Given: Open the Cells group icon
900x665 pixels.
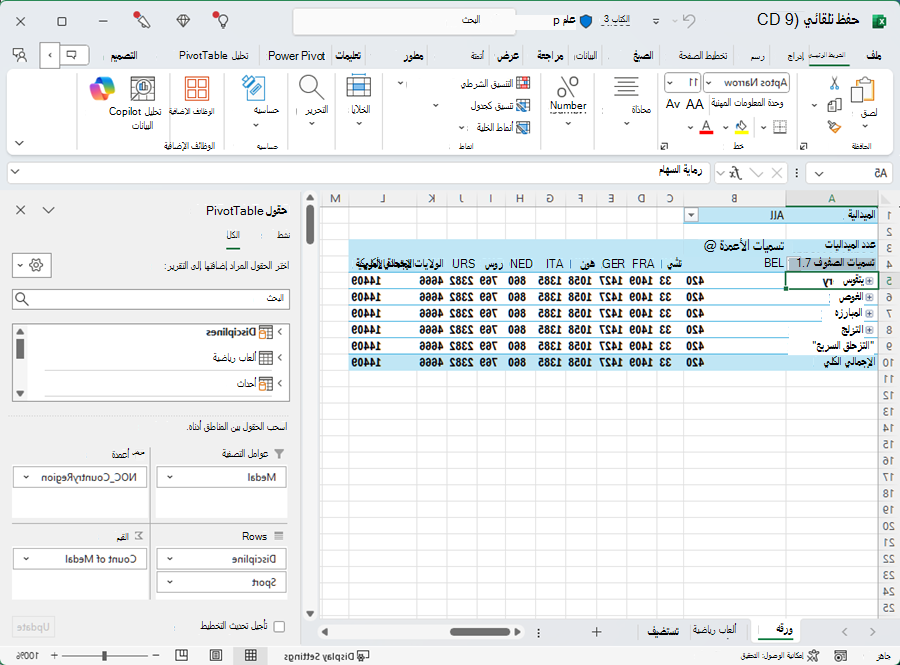Looking at the screenshot, I should (x=359, y=87).
